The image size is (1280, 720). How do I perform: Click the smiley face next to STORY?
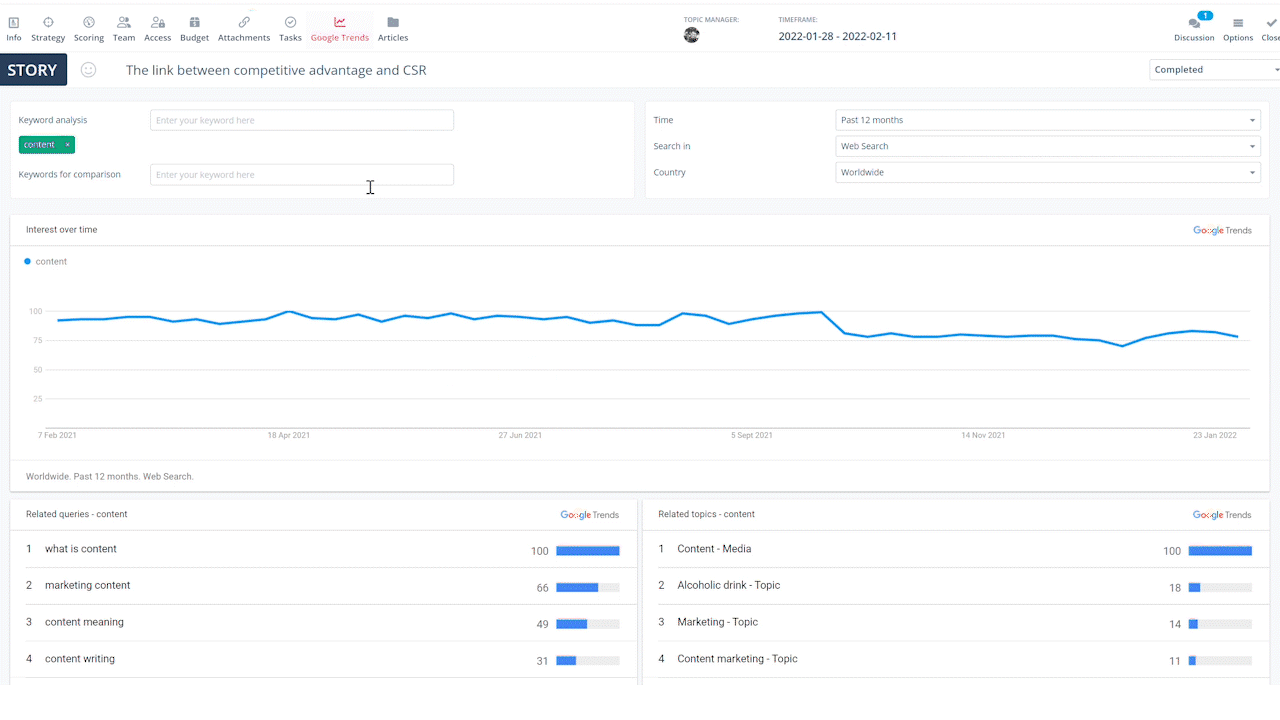tap(88, 70)
